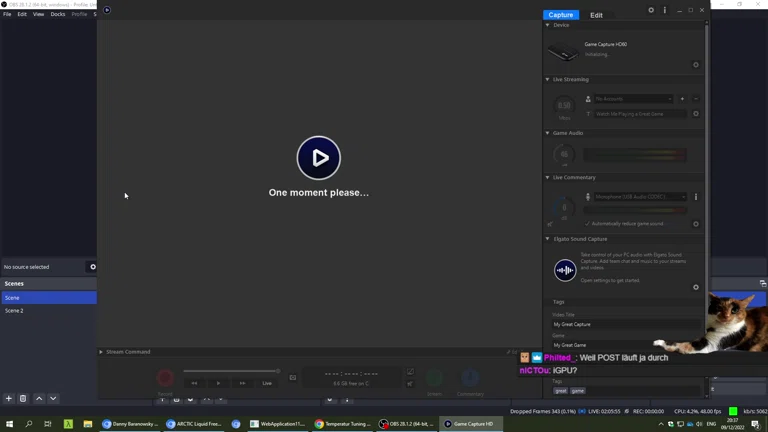
Task: Open the microphone device dropdown
Action: coord(640,197)
